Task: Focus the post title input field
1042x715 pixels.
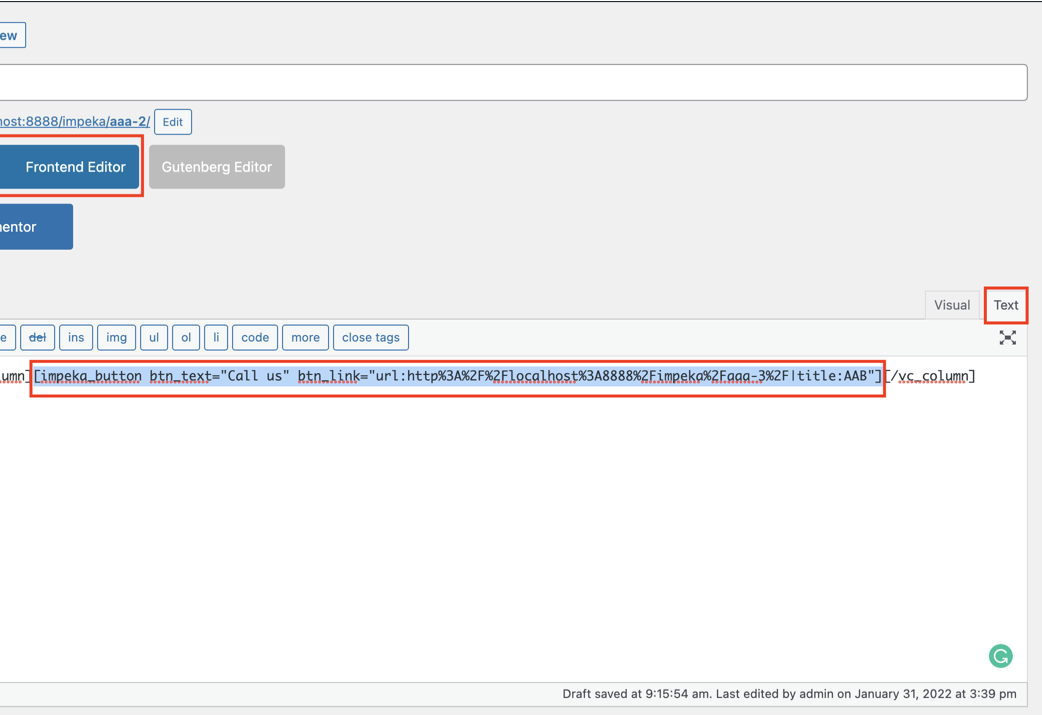Action: pos(514,82)
